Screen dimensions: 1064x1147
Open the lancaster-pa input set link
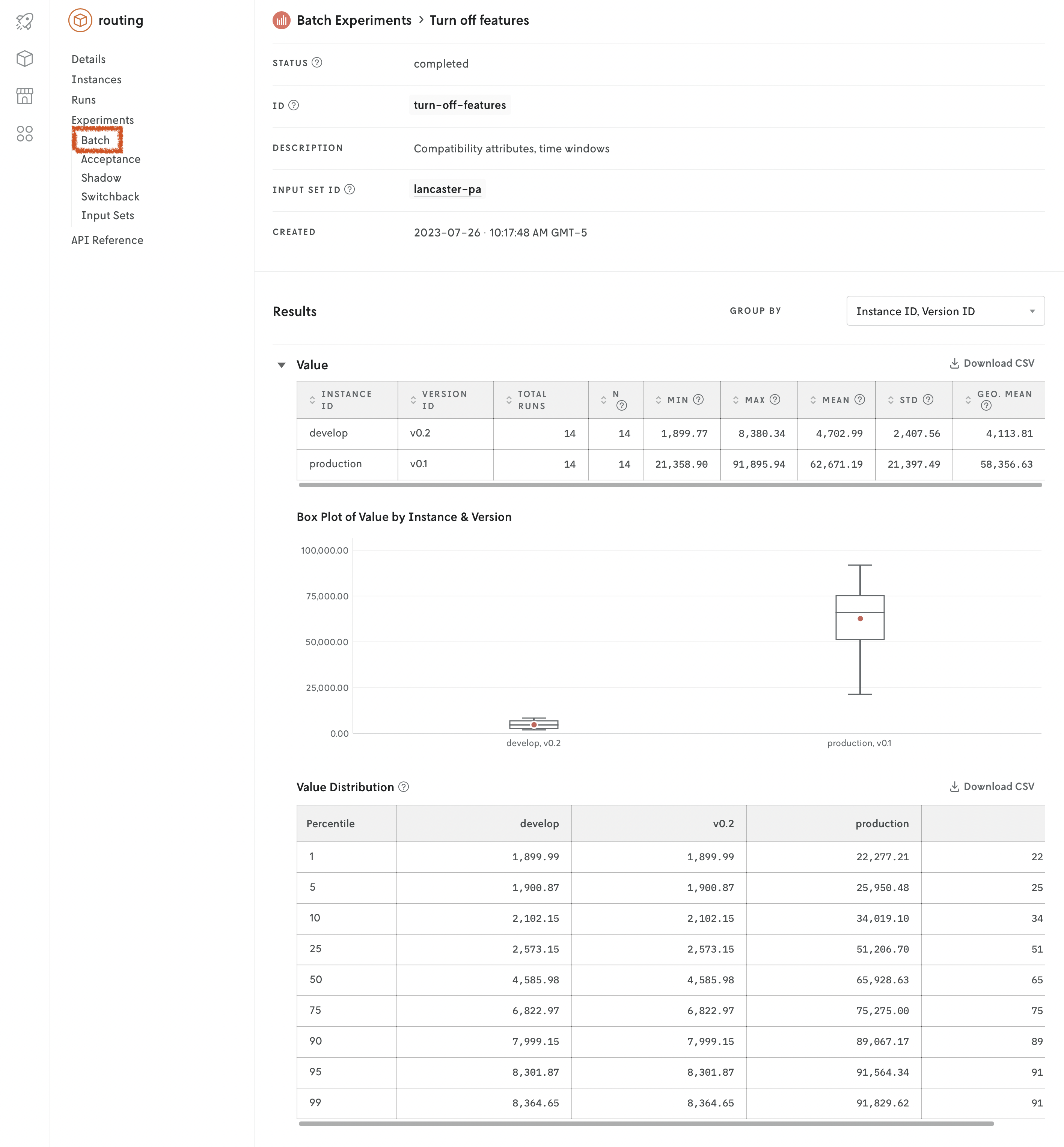tap(447, 189)
